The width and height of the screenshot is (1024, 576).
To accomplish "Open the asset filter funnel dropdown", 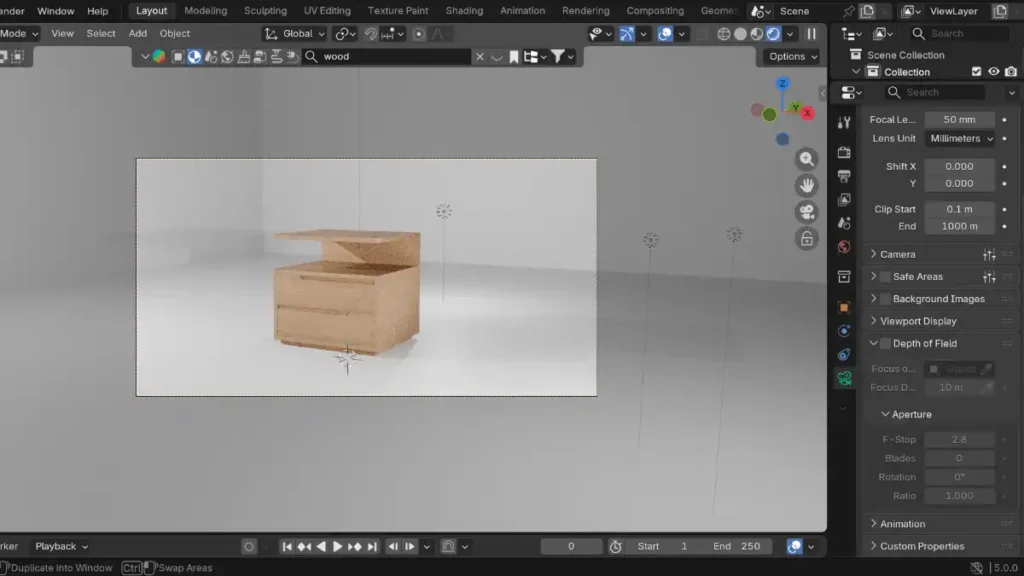I will 563,57.
